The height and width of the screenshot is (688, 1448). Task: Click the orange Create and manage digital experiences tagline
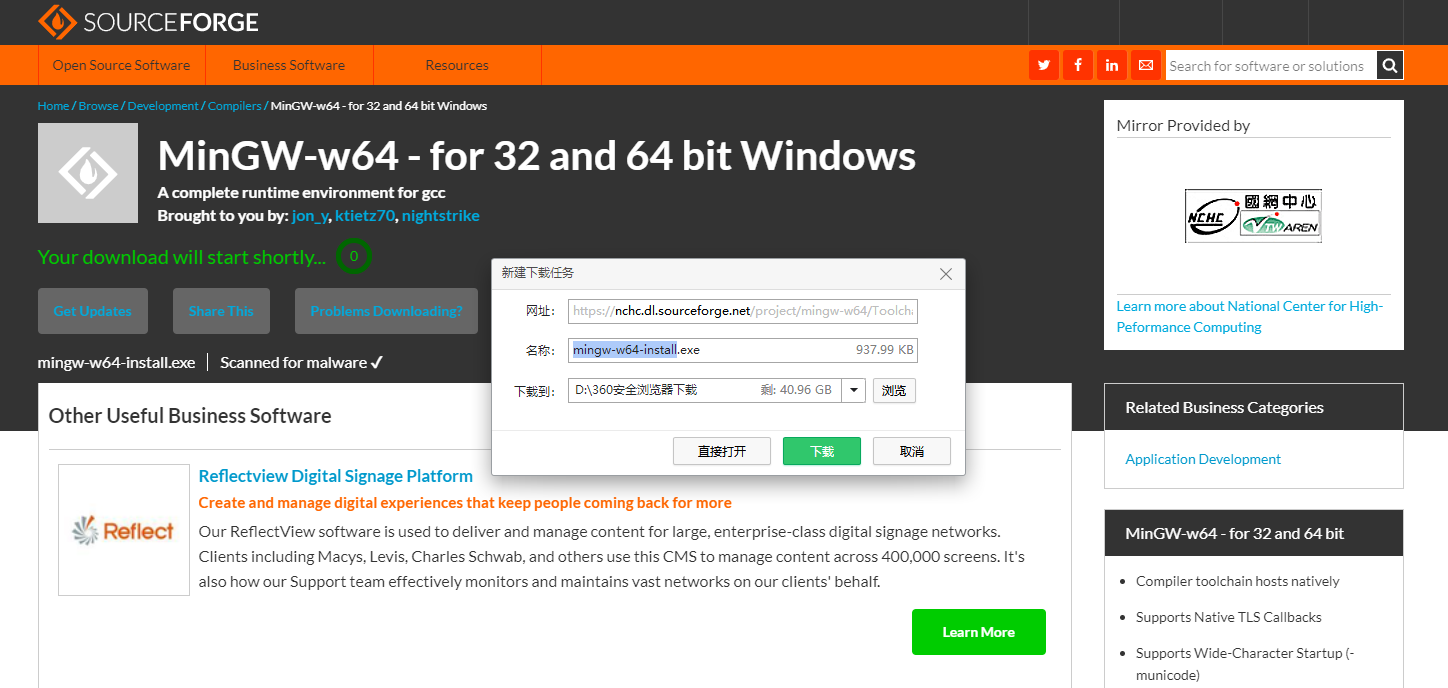(x=465, y=503)
